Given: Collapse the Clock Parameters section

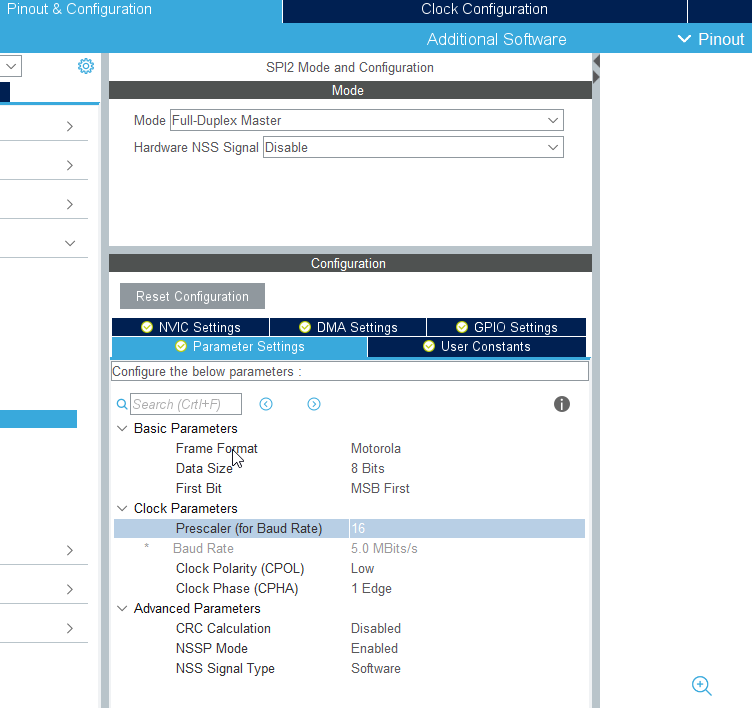Looking at the screenshot, I should tap(122, 508).
